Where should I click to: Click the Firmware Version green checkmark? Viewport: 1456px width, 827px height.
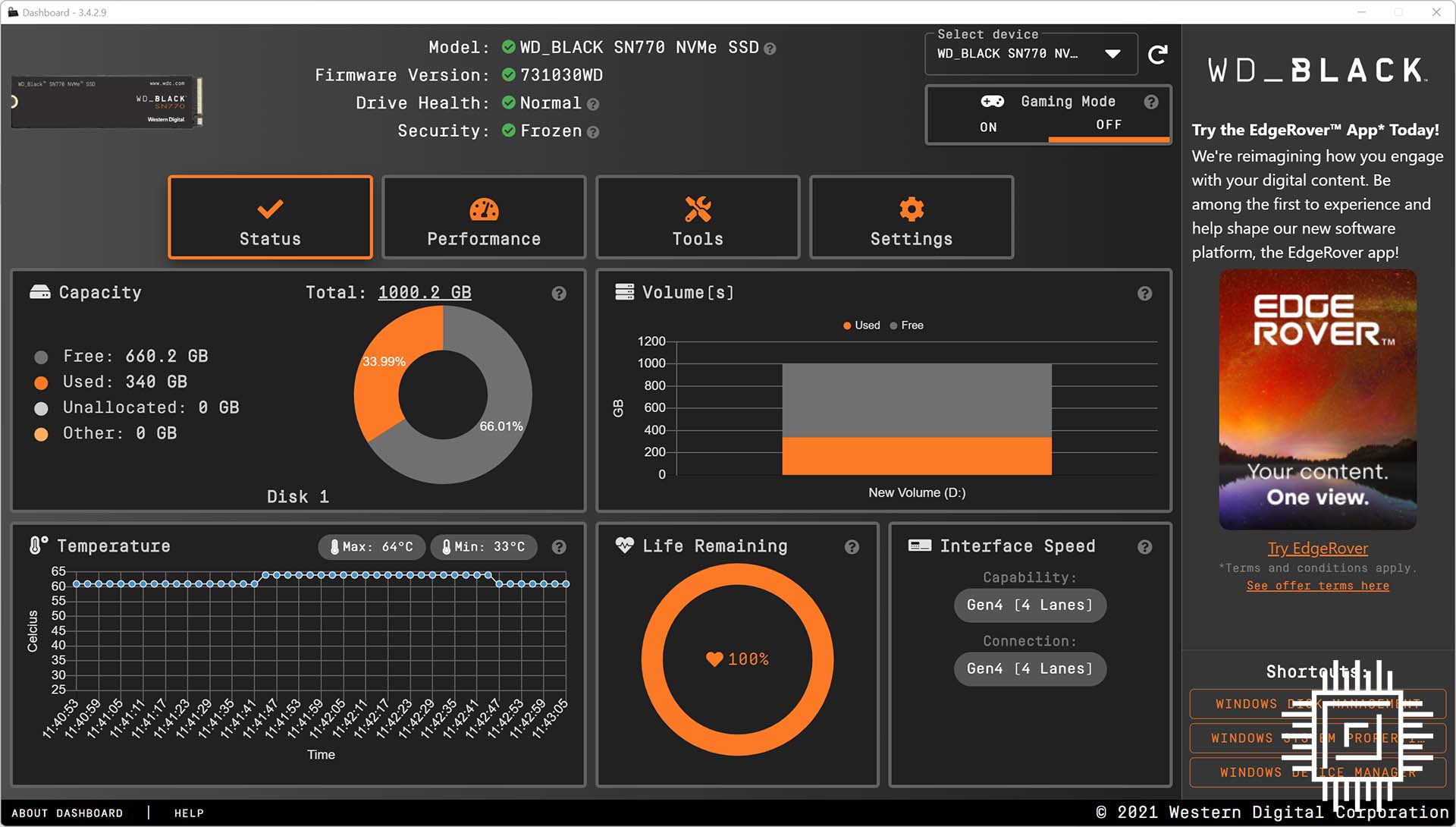(x=509, y=75)
